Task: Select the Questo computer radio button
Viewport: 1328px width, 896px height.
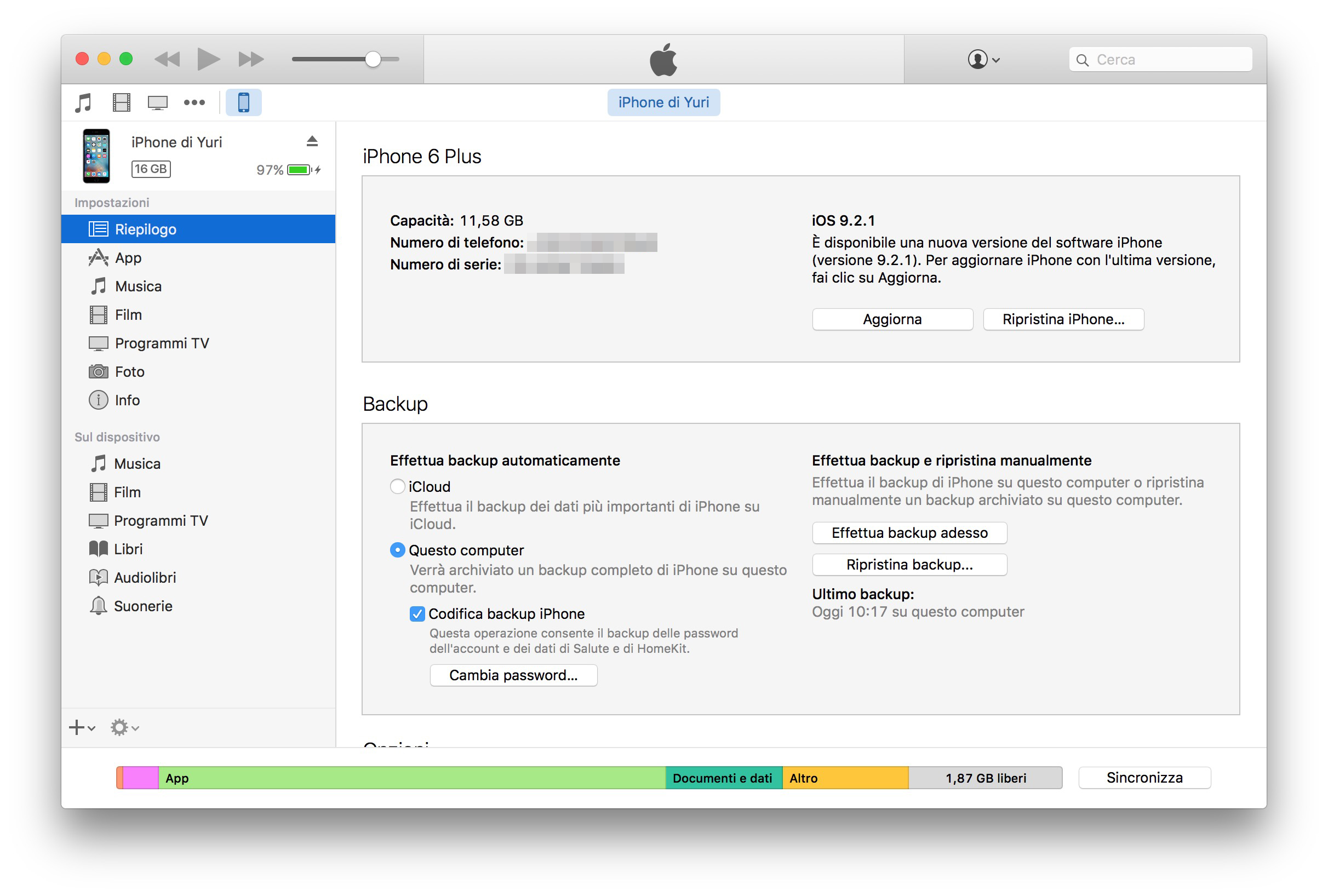Action: coord(397,550)
